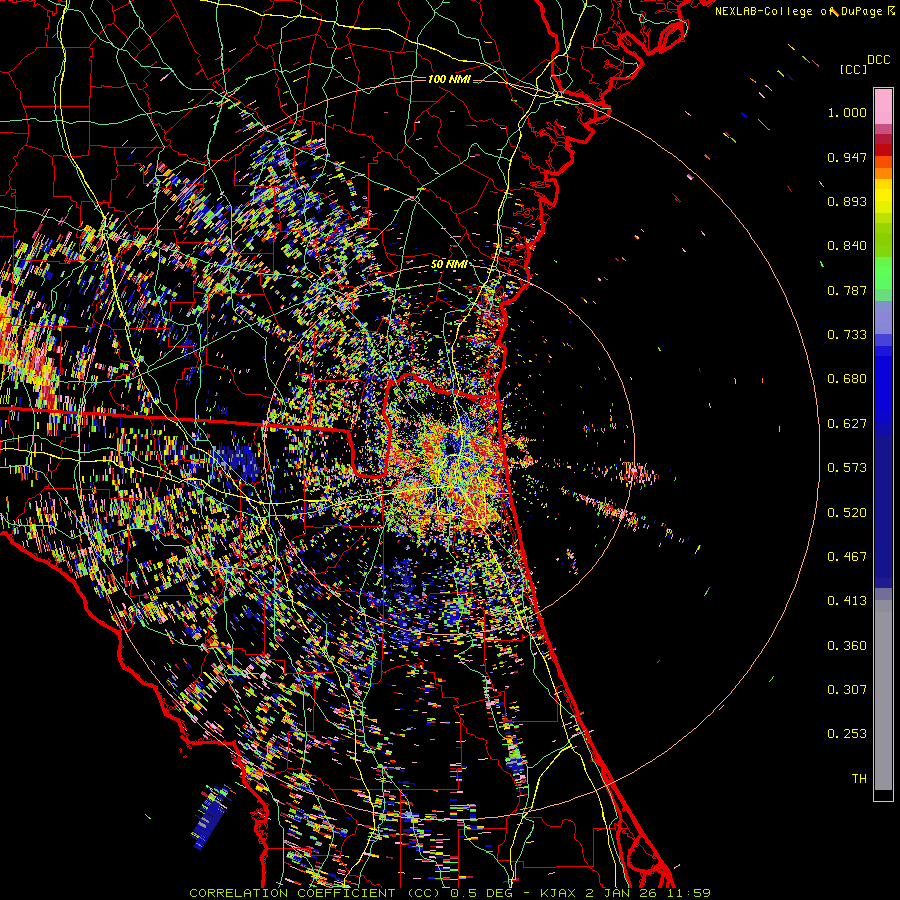Image resolution: width=900 pixels, height=900 pixels.
Task: Click the 100 NMI range ring label
Action: 449,79
